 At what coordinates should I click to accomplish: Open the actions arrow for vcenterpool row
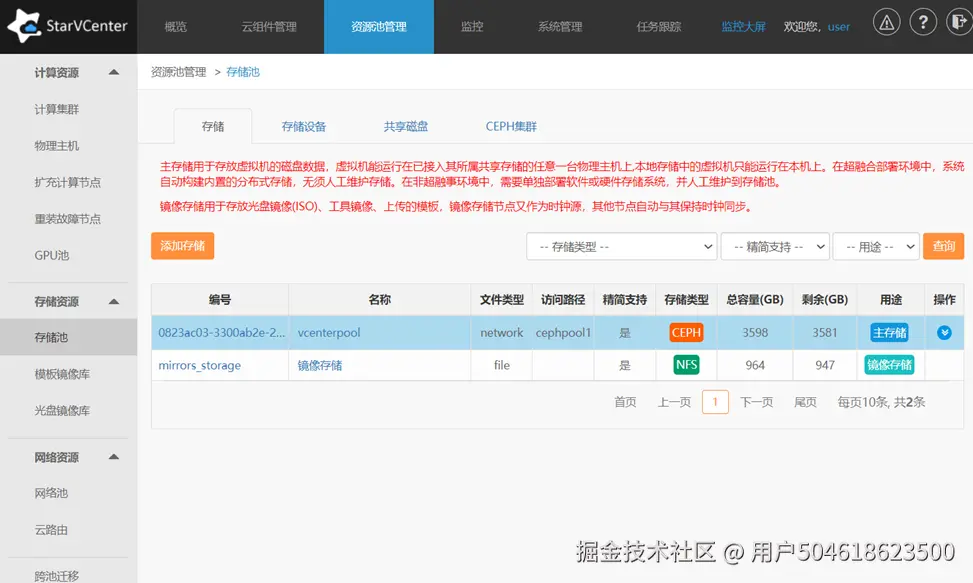pyautogui.click(x=944, y=332)
